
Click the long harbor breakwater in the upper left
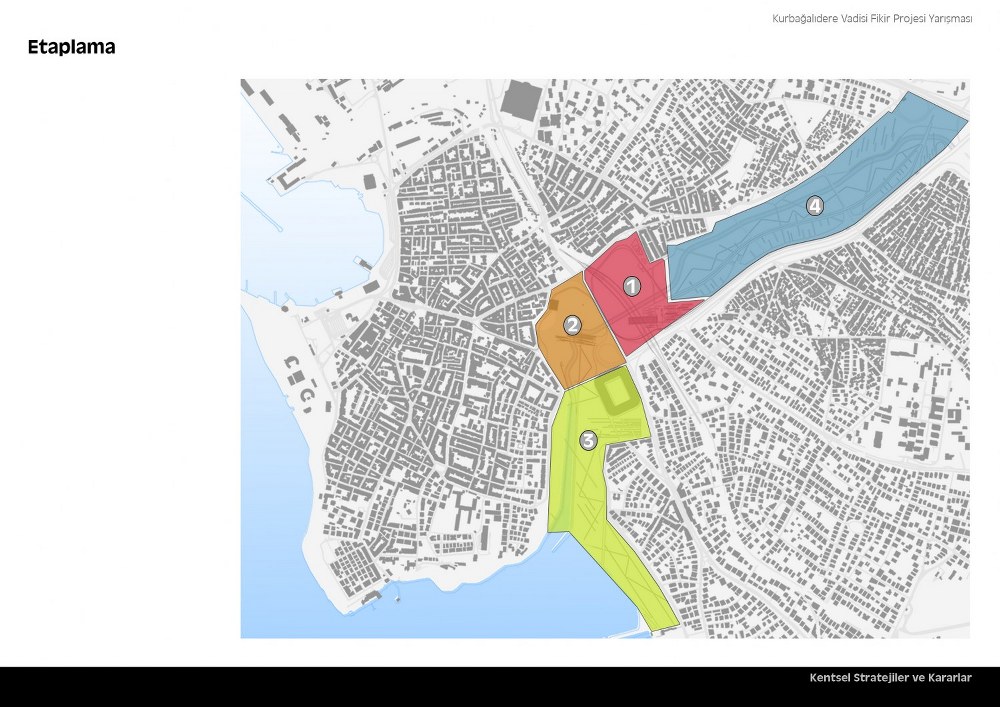262,213
